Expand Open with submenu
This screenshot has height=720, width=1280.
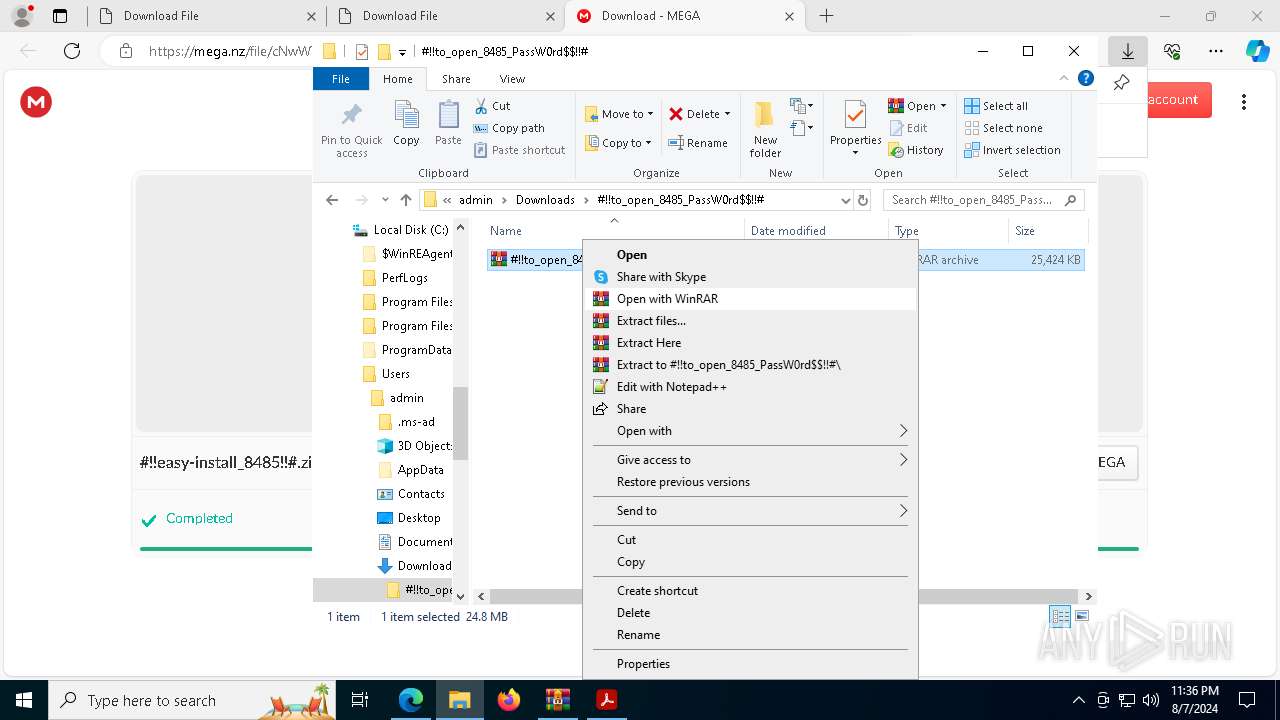click(750, 431)
